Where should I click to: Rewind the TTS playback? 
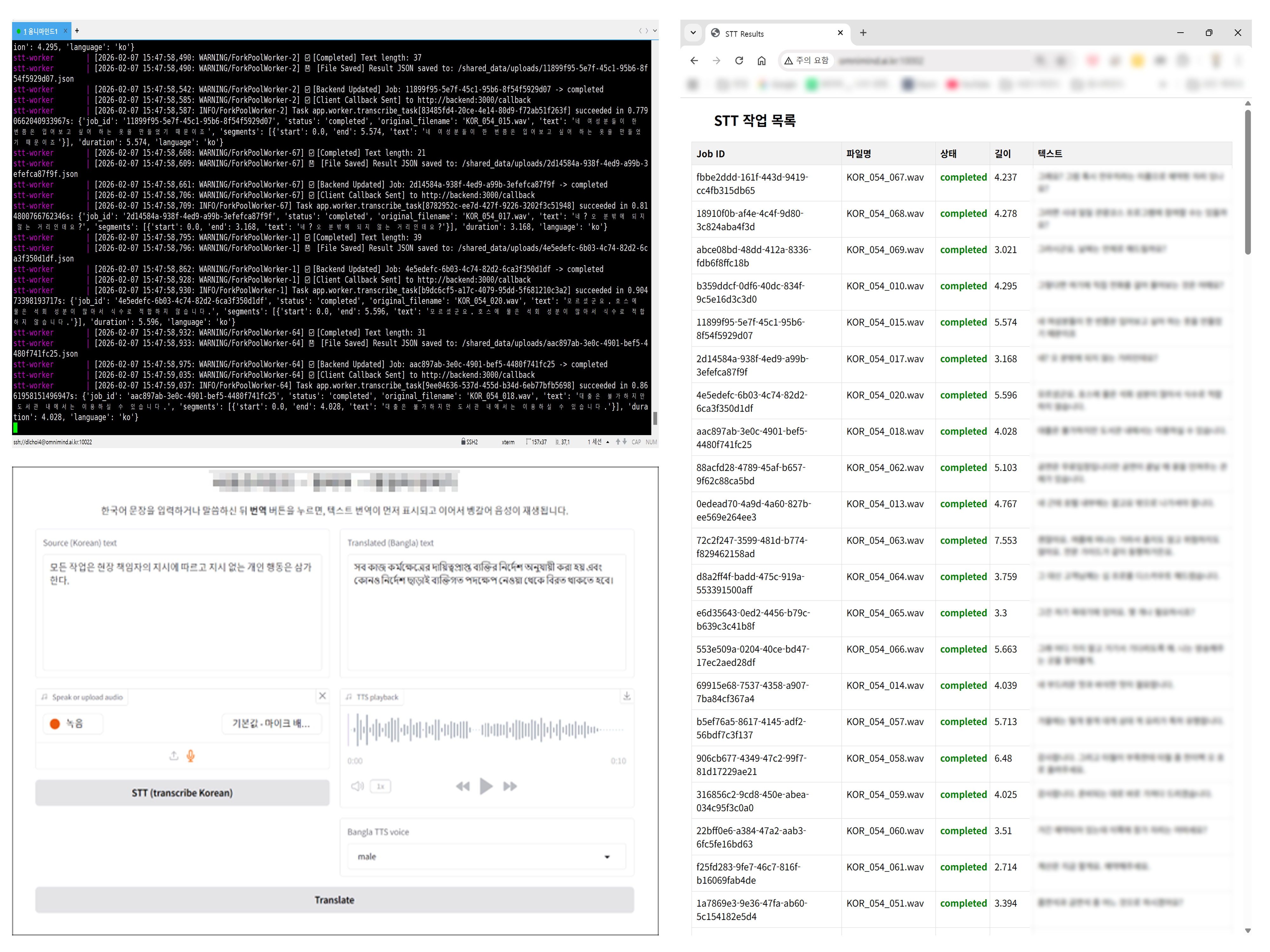(x=463, y=786)
